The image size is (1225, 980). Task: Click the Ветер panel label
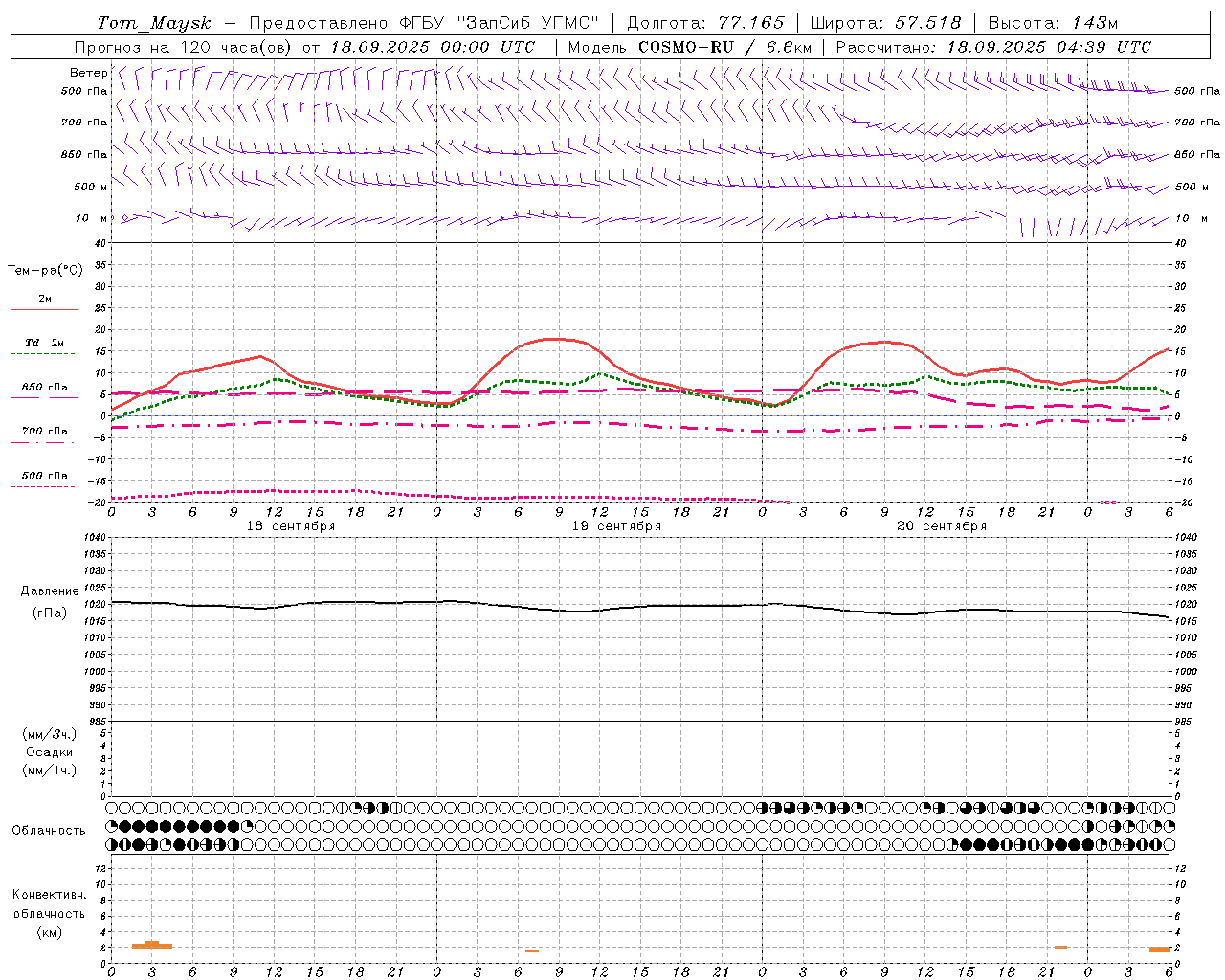[88, 73]
